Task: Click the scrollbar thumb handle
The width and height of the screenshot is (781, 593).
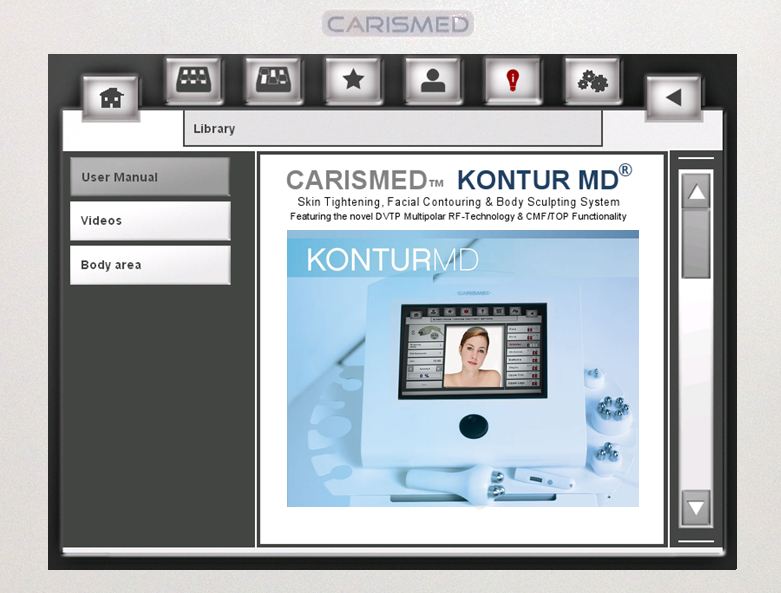Action: click(696, 243)
